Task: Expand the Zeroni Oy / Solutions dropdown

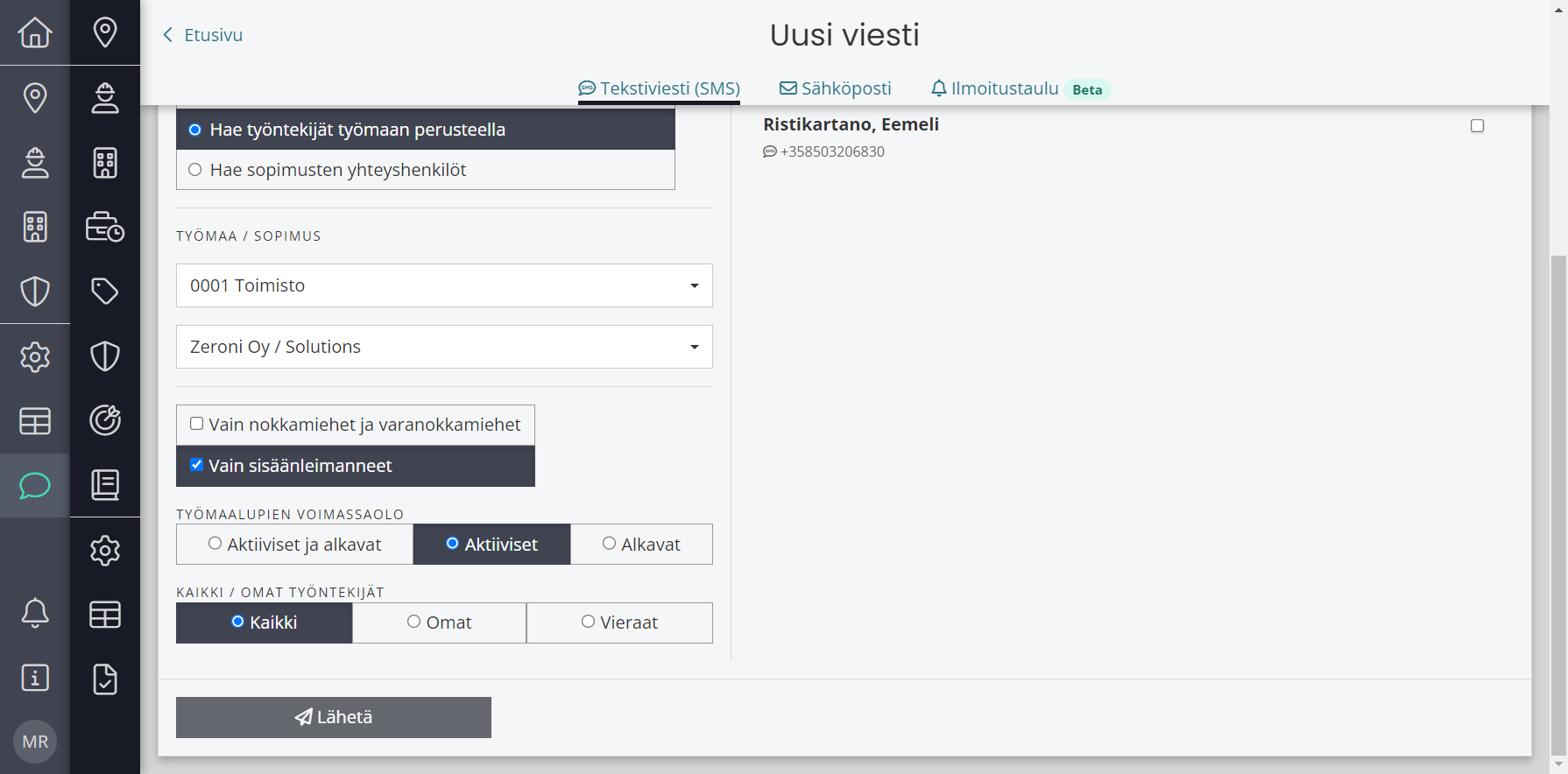Action: (x=444, y=347)
